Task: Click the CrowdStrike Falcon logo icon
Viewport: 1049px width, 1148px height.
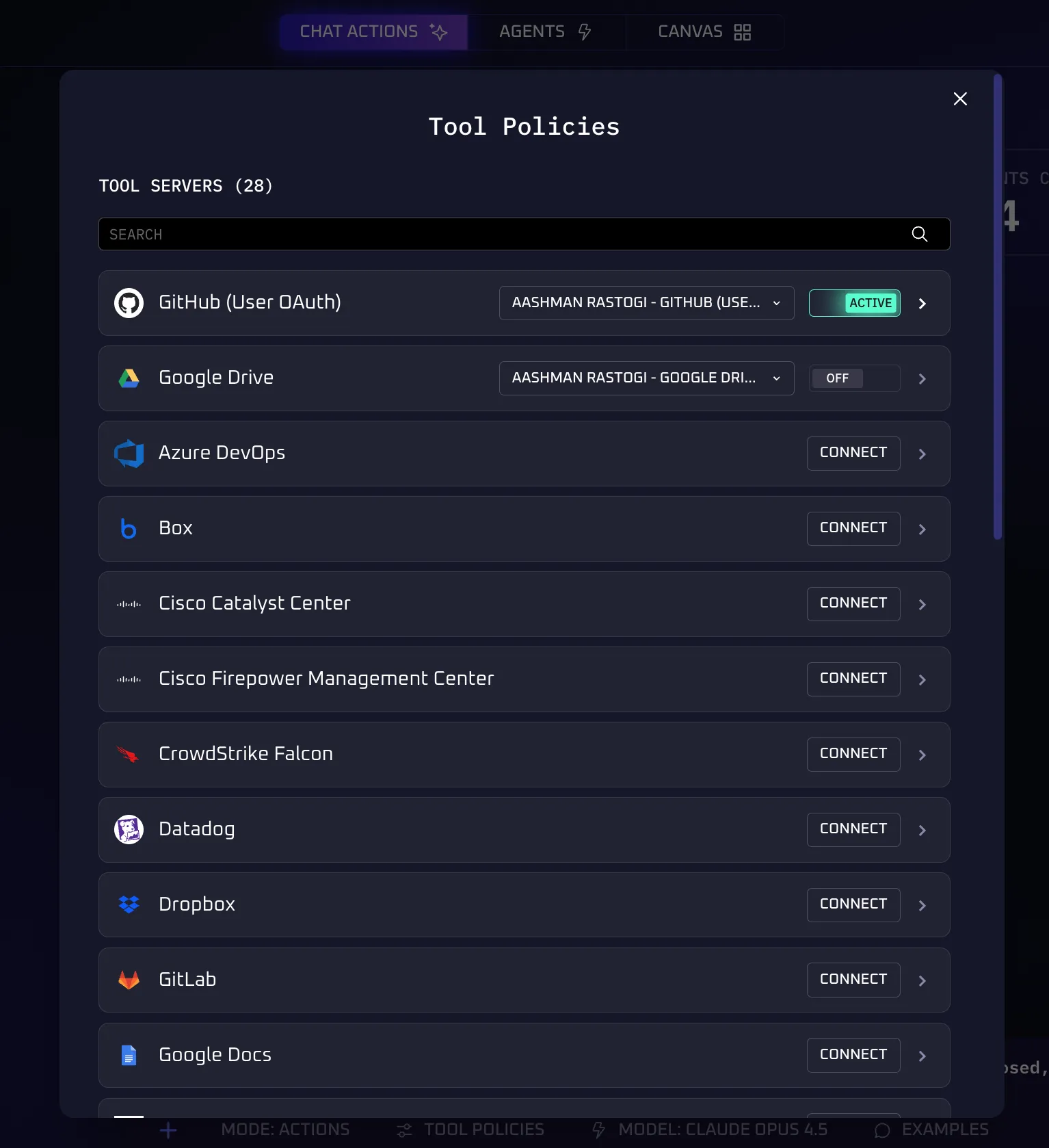Action: click(129, 755)
